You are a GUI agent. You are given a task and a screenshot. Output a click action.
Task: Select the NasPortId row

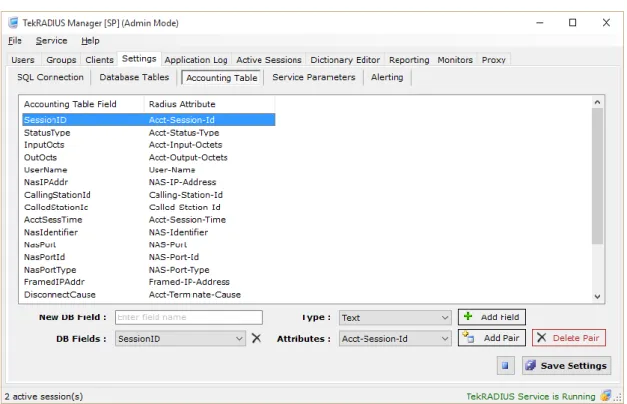tap(148, 257)
